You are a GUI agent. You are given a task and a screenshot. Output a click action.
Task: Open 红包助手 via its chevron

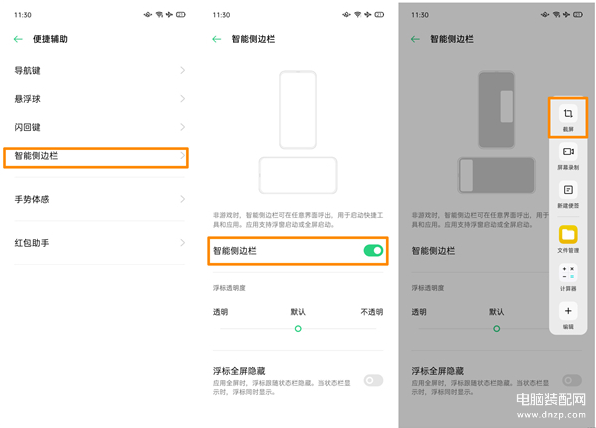[182, 243]
